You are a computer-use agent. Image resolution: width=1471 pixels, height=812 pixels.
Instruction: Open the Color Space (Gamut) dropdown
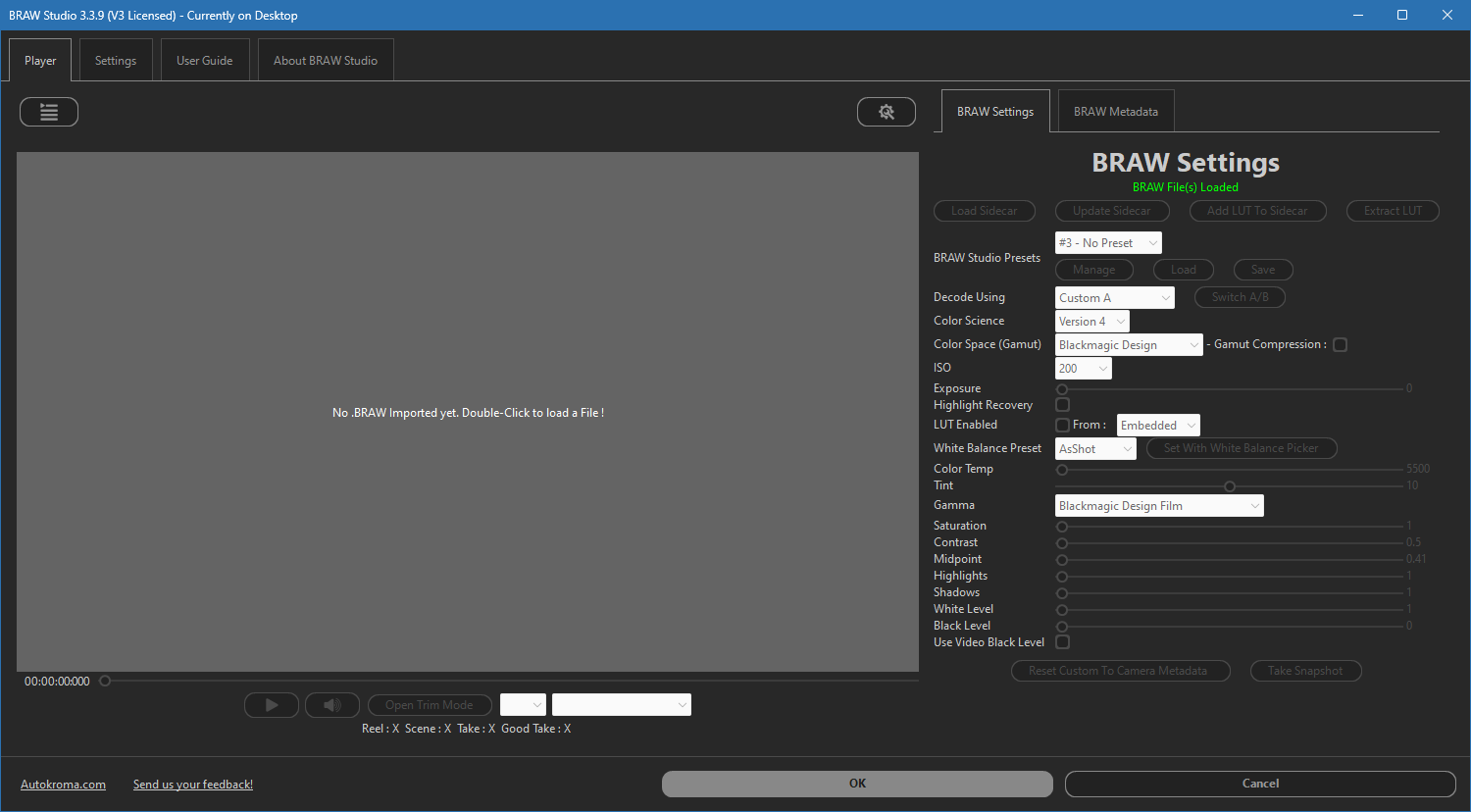pyautogui.click(x=1129, y=345)
